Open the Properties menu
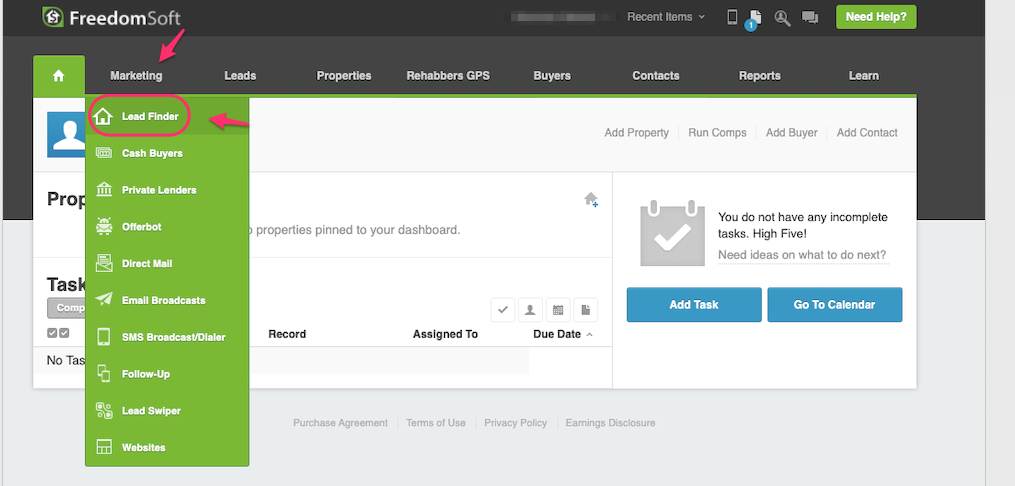The width and height of the screenshot is (1015, 486). click(344, 76)
